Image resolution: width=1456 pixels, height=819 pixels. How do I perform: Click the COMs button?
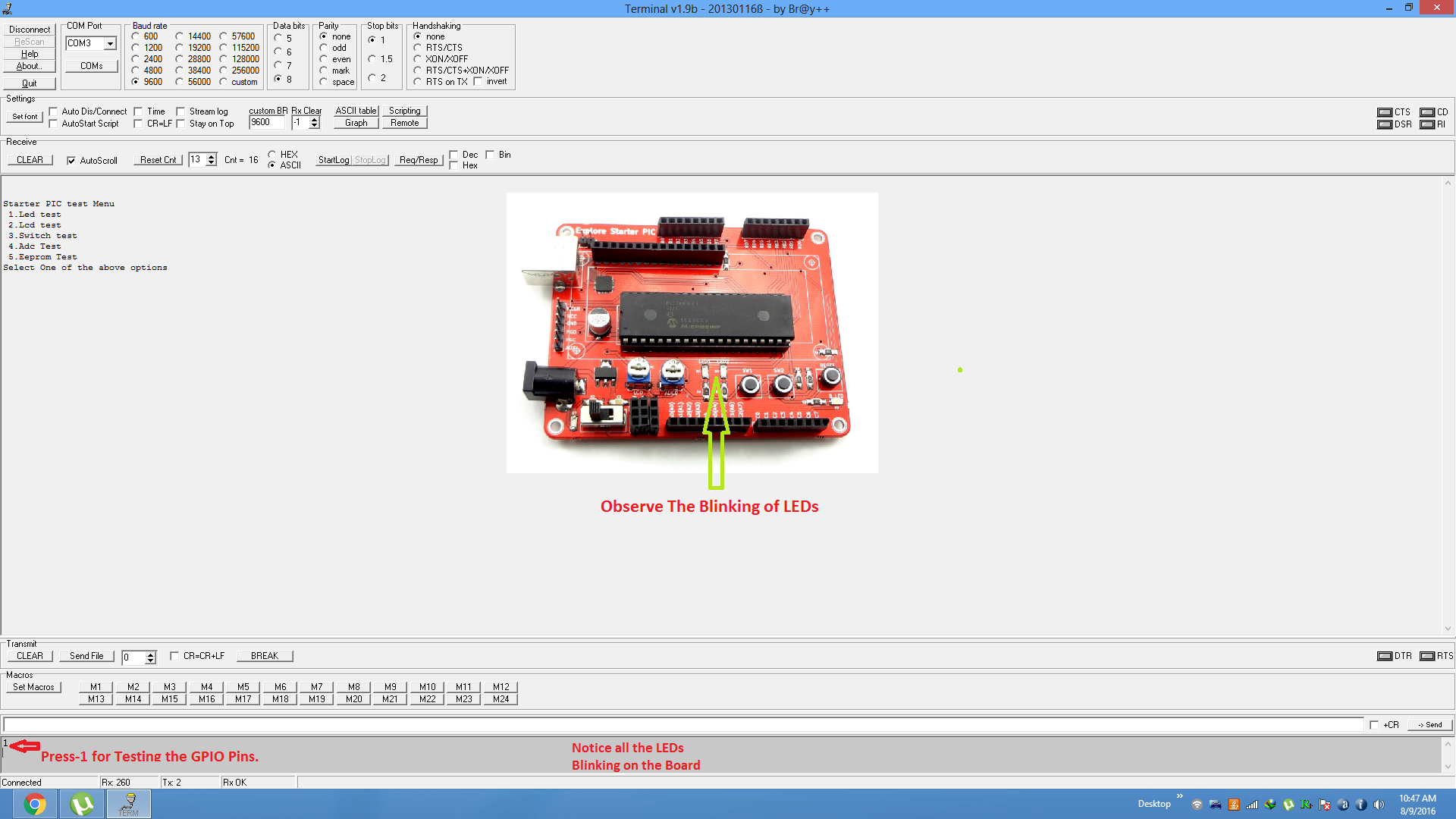tap(92, 66)
